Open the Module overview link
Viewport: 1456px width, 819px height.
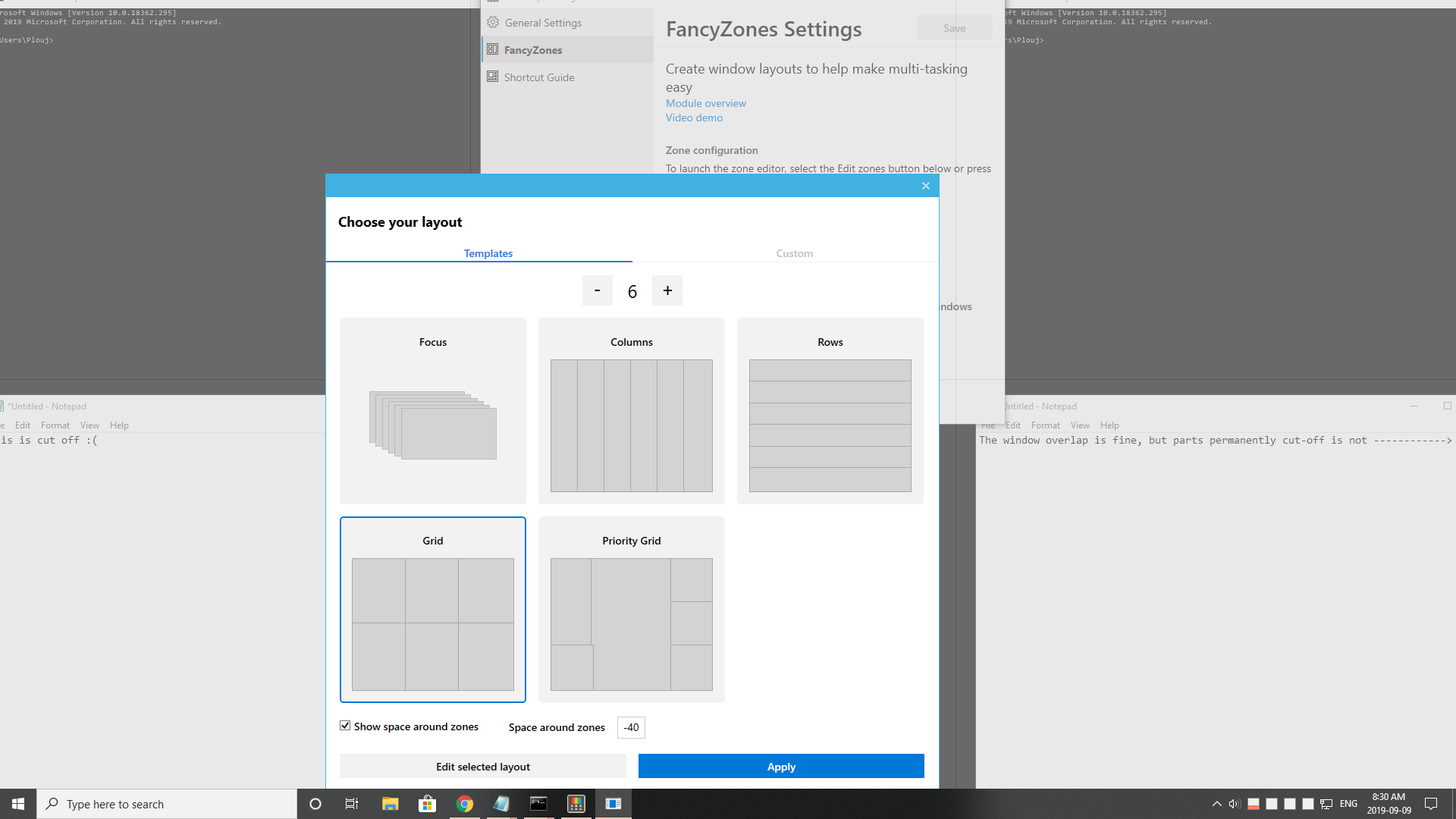705,103
